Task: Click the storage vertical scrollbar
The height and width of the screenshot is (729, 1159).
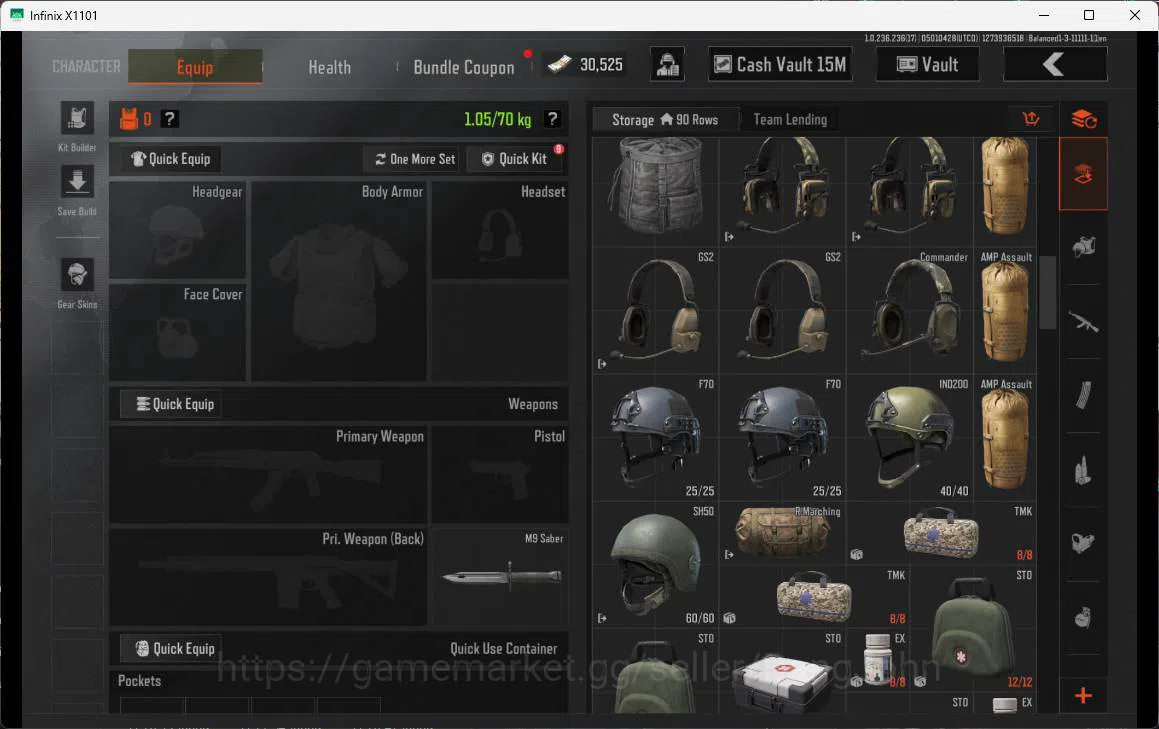Action: 1047,292
